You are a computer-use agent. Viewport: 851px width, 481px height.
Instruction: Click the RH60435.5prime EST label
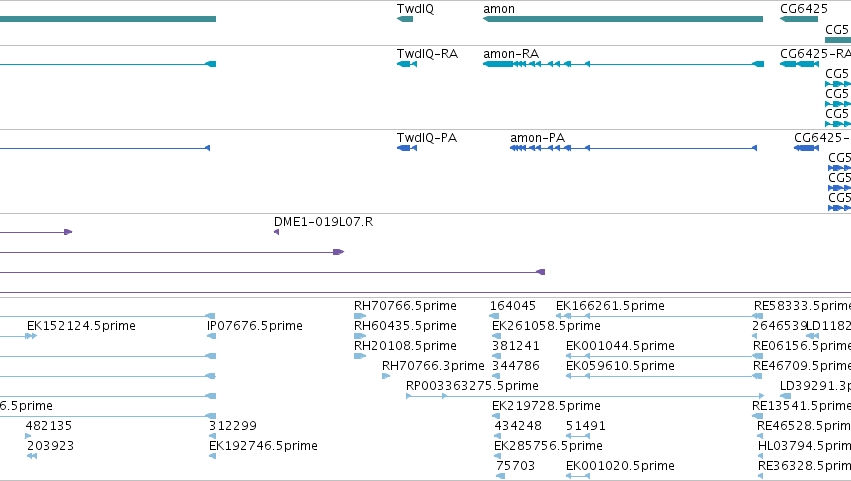coord(405,326)
